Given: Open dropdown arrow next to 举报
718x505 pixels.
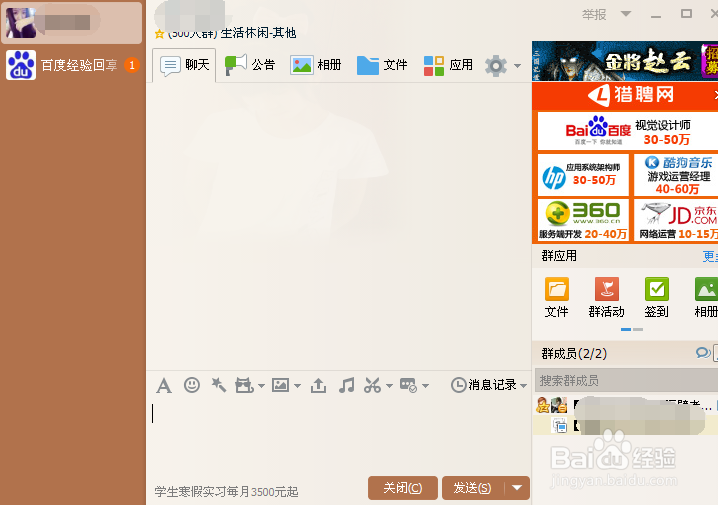Looking at the screenshot, I should [x=626, y=14].
